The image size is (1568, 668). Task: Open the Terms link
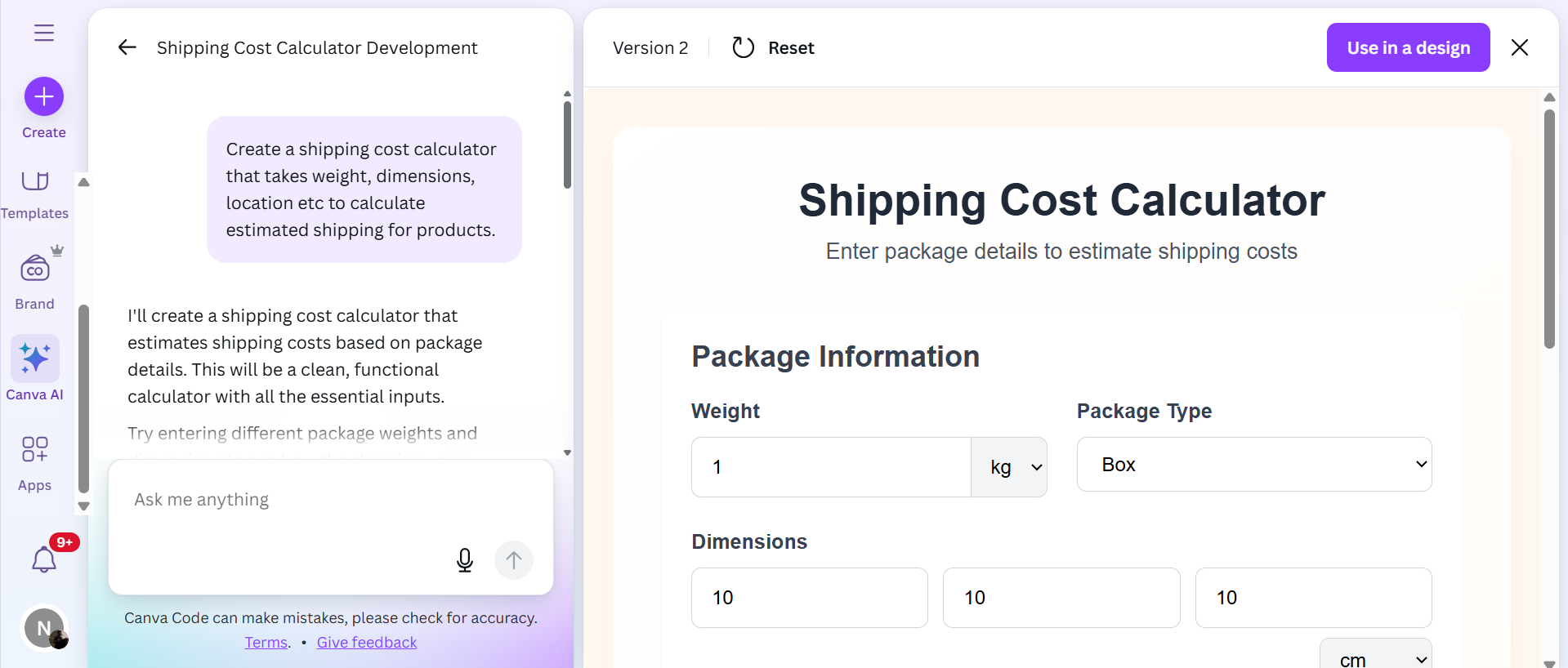click(x=266, y=643)
